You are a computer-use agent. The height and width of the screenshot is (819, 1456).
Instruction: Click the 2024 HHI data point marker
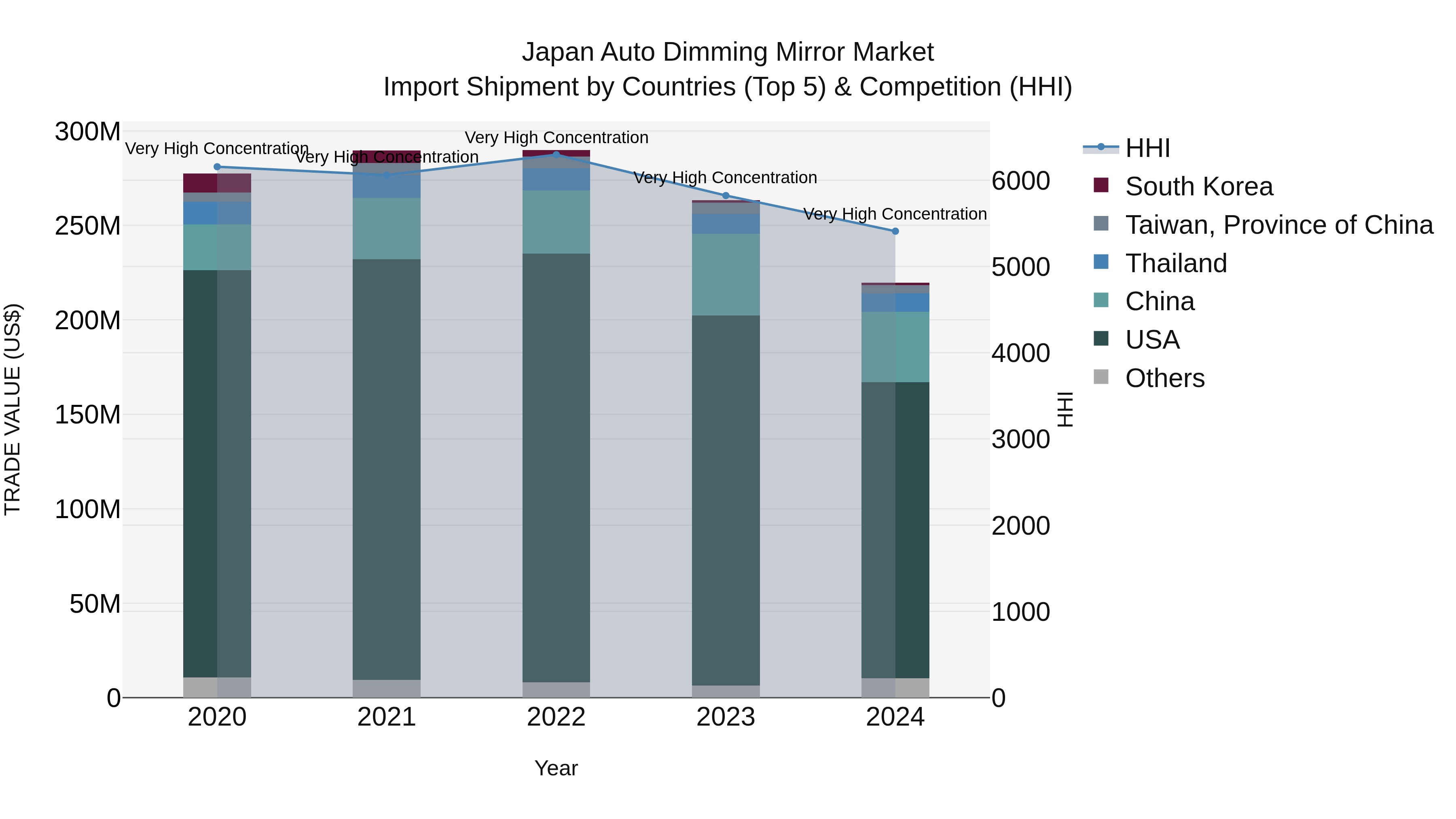click(895, 231)
